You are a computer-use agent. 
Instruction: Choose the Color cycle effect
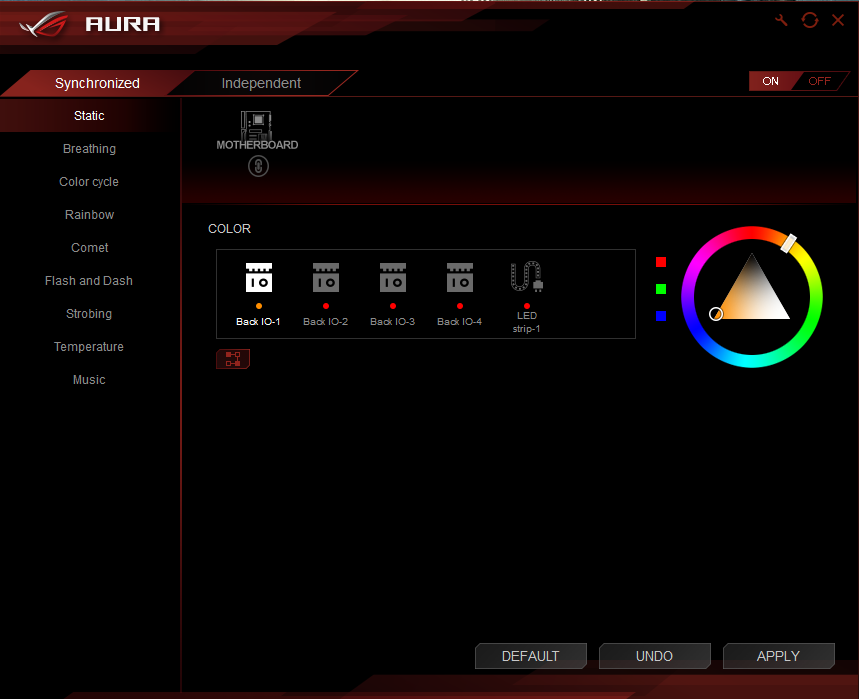click(x=89, y=181)
